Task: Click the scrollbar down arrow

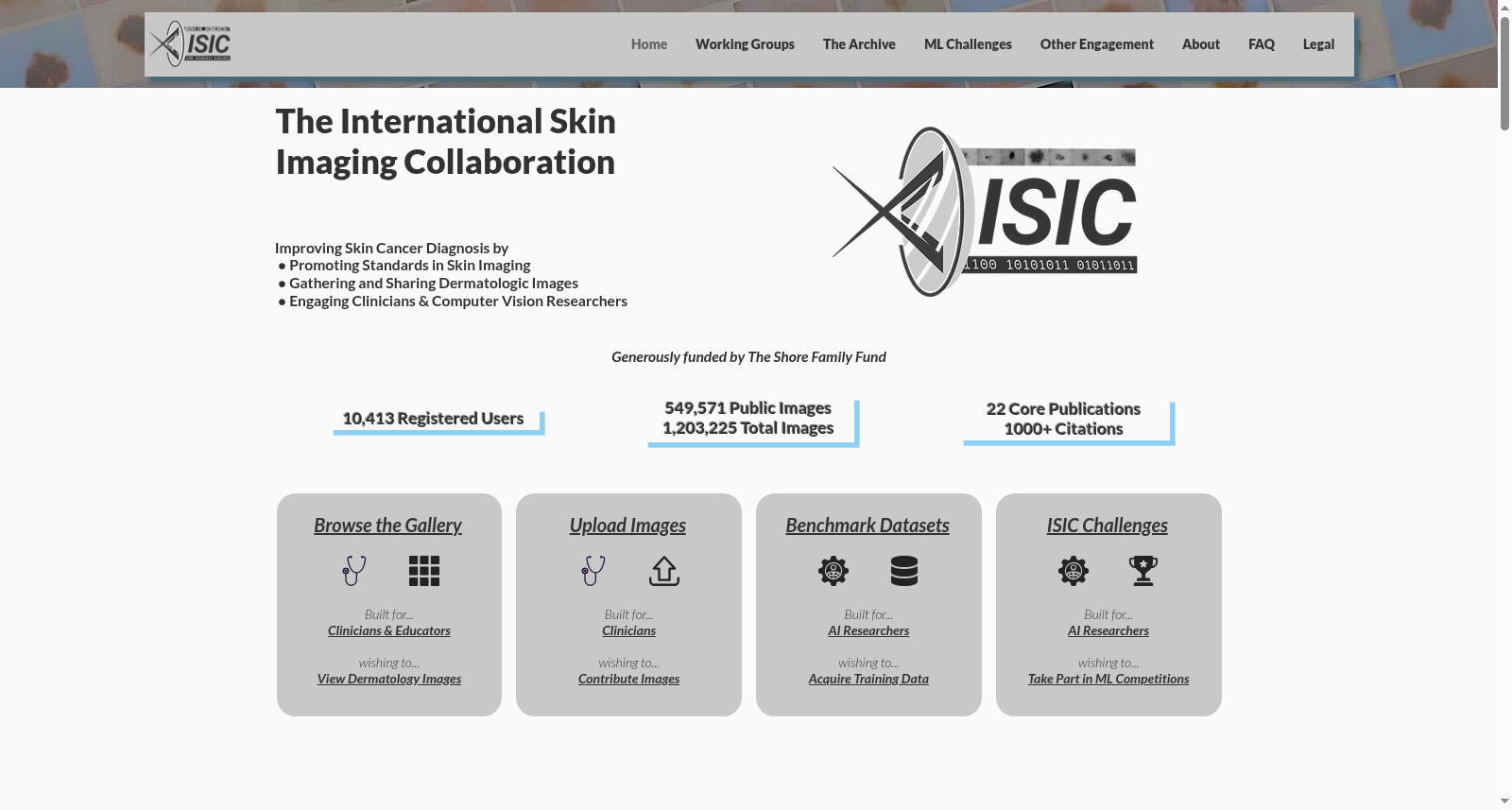Action: point(1504,801)
